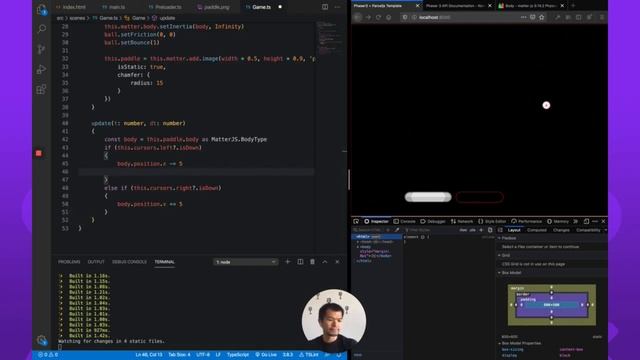
Task: Open the Computed sidebar tab
Action: pos(537,230)
